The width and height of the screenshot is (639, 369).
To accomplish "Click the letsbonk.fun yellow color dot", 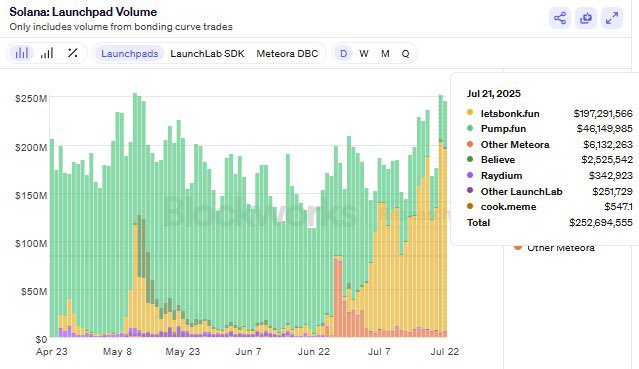I will click(x=470, y=113).
